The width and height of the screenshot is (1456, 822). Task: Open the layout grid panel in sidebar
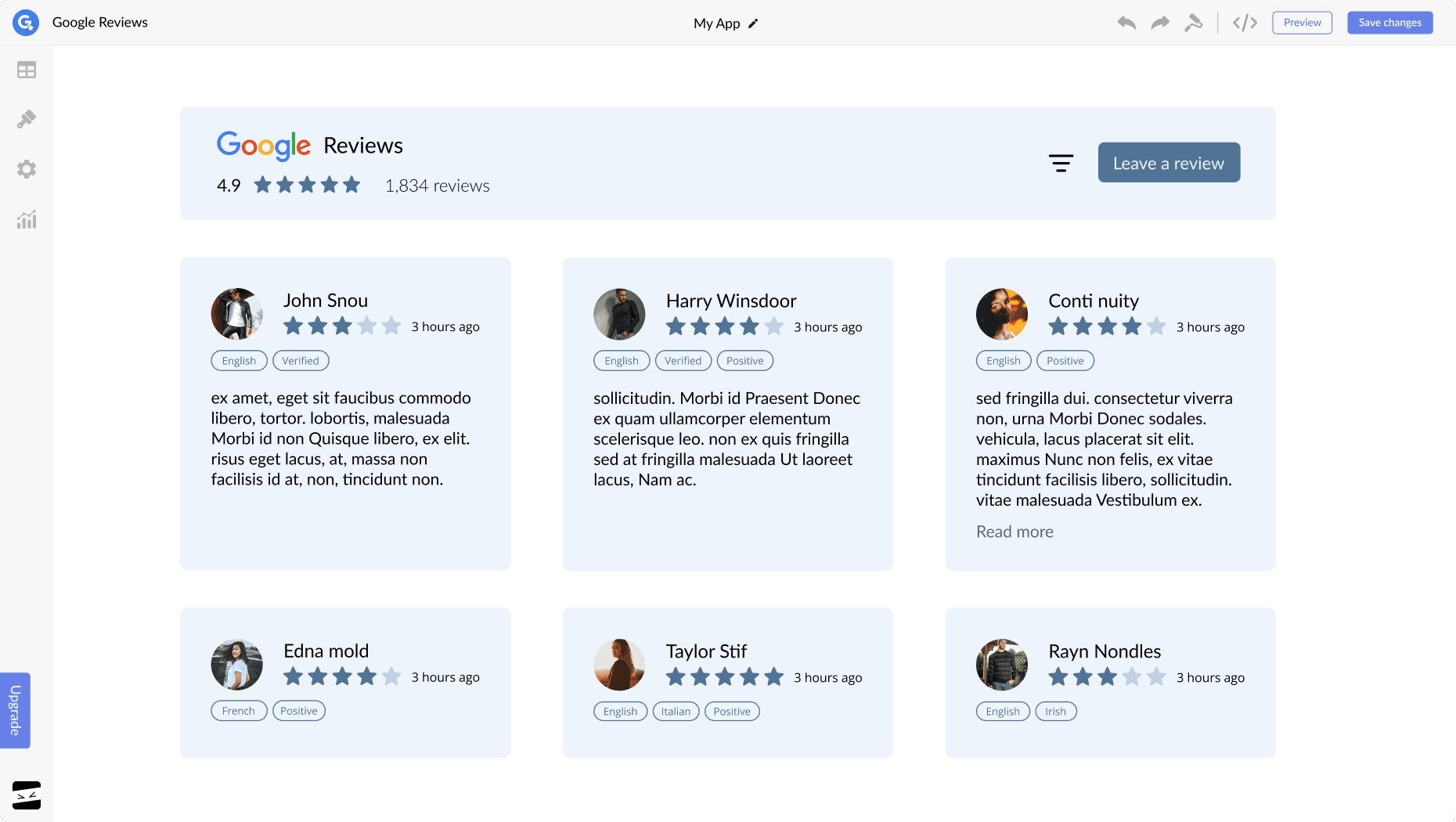point(27,70)
